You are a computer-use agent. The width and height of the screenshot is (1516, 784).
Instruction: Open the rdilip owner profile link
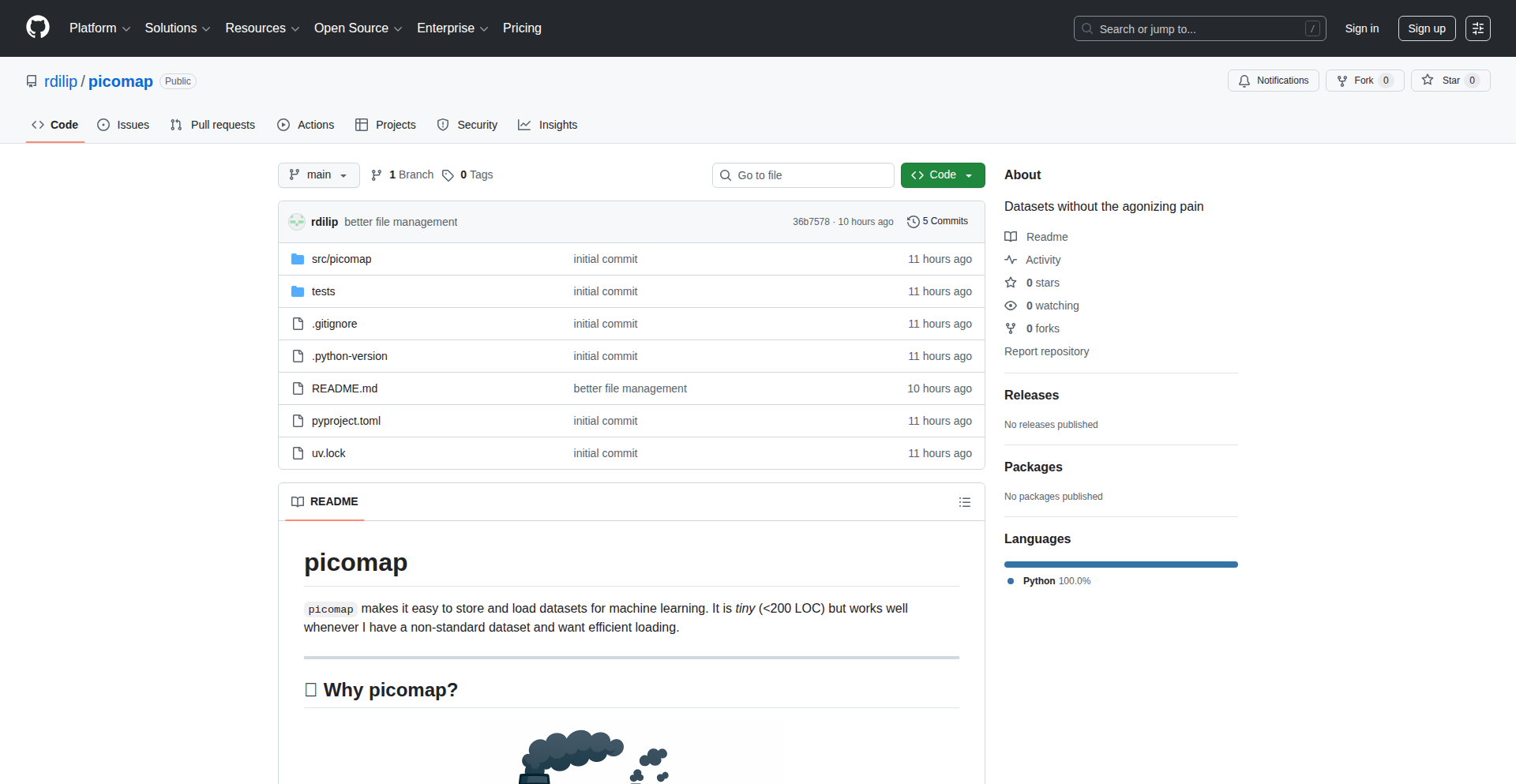pos(61,81)
